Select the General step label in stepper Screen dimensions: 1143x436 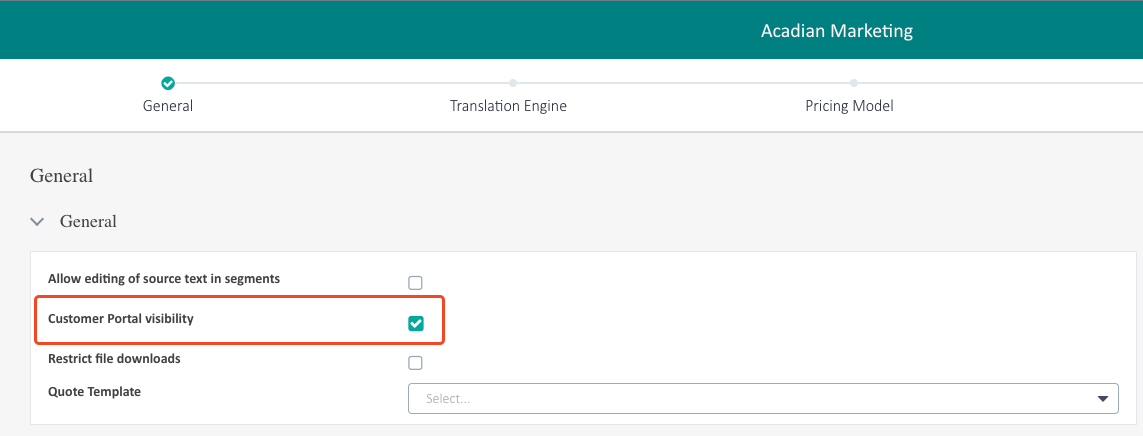click(x=168, y=106)
